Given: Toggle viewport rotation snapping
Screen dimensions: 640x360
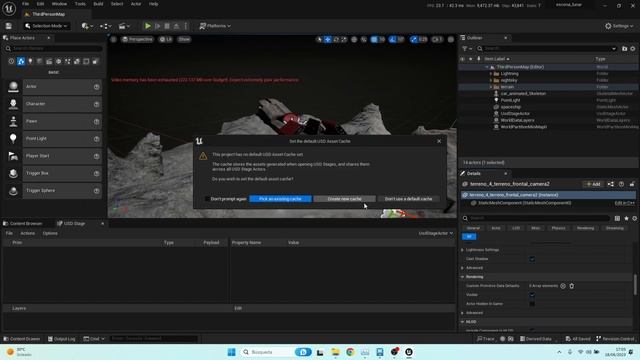Looking at the screenshot, I should 393,39.
